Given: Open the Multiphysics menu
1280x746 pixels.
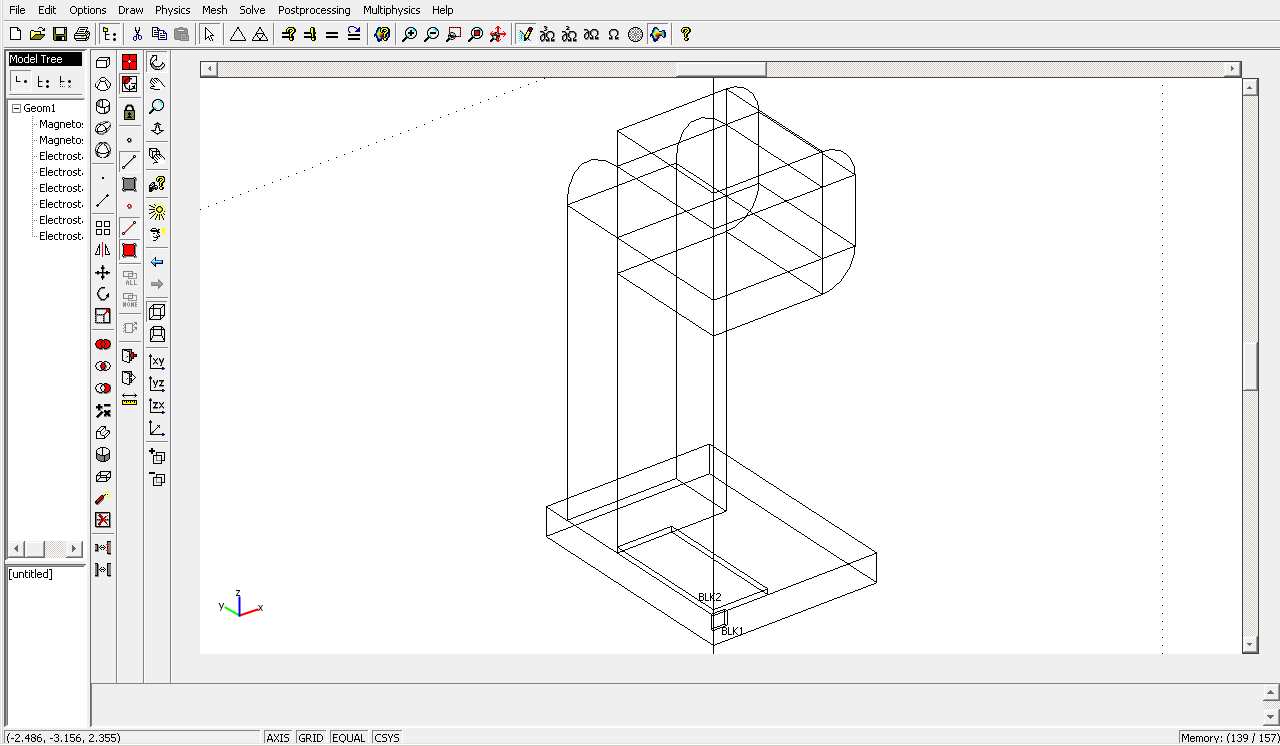Looking at the screenshot, I should (x=392, y=10).
